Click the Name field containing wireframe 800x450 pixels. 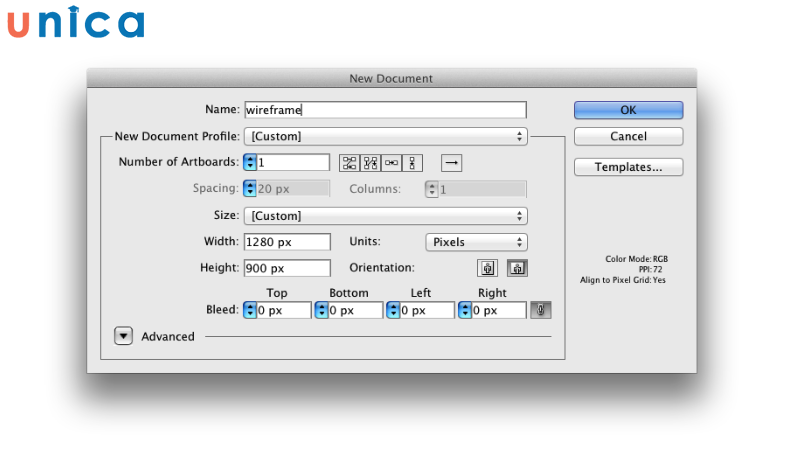pyautogui.click(x=385, y=110)
